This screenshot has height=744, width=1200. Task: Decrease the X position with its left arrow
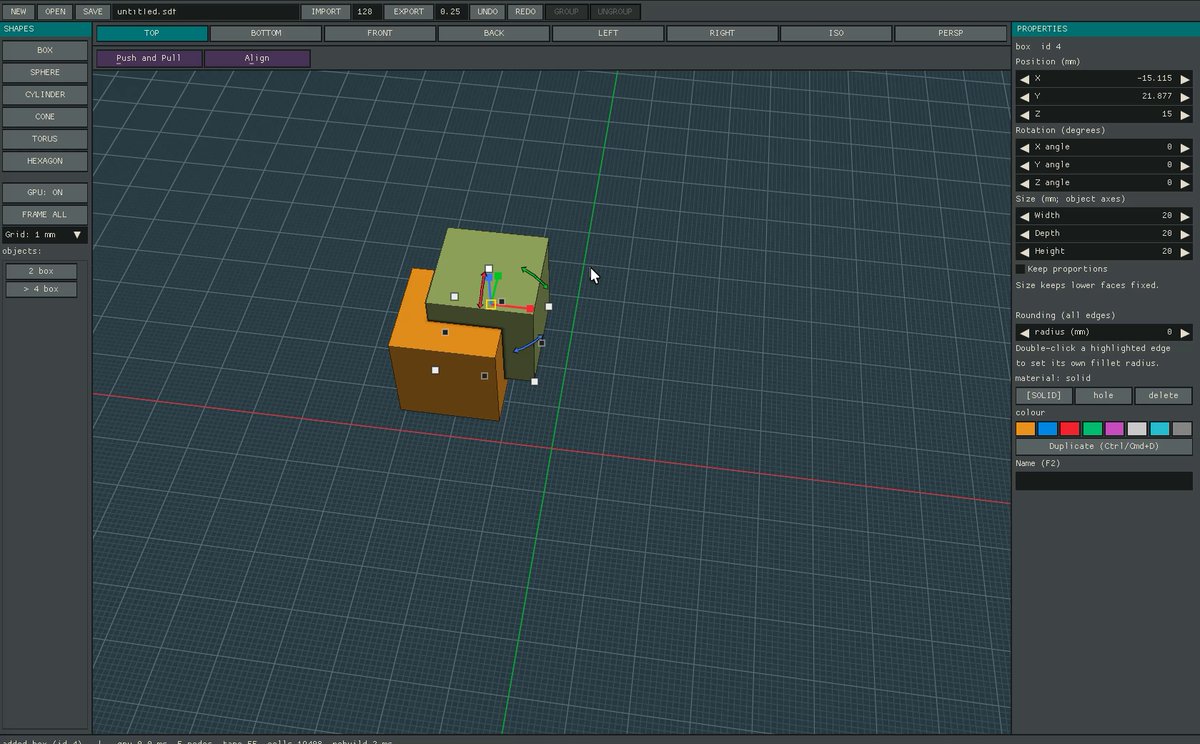[x=1023, y=78]
